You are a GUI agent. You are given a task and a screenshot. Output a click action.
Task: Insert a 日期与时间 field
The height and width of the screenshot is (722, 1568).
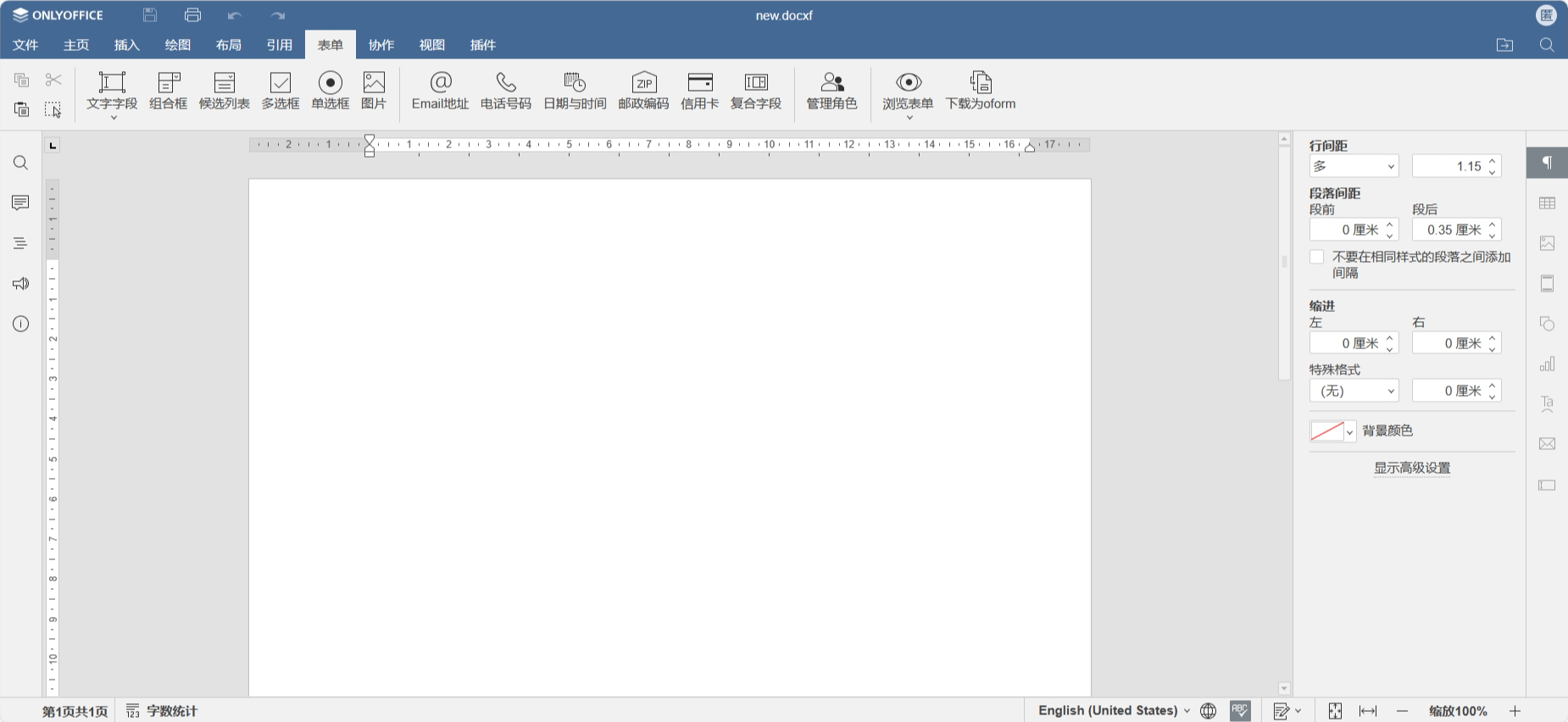coord(575,91)
